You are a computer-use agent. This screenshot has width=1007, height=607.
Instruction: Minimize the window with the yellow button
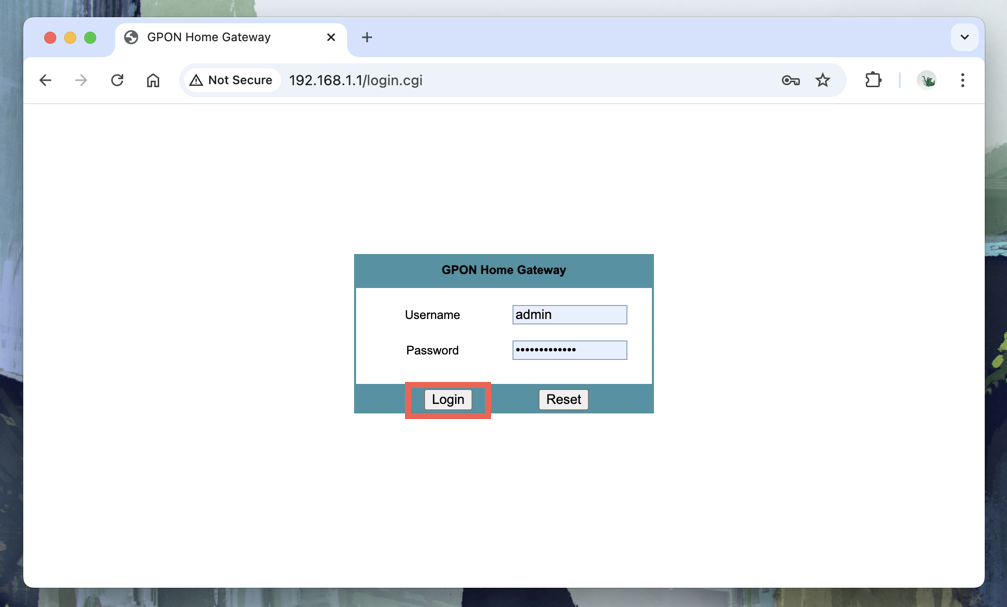click(70, 37)
